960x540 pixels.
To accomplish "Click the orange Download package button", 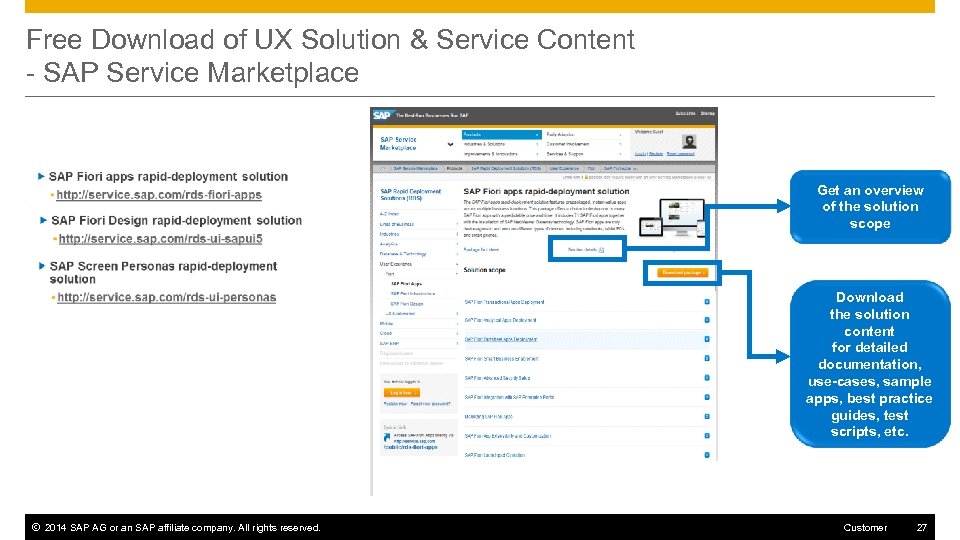I will point(682,272).
